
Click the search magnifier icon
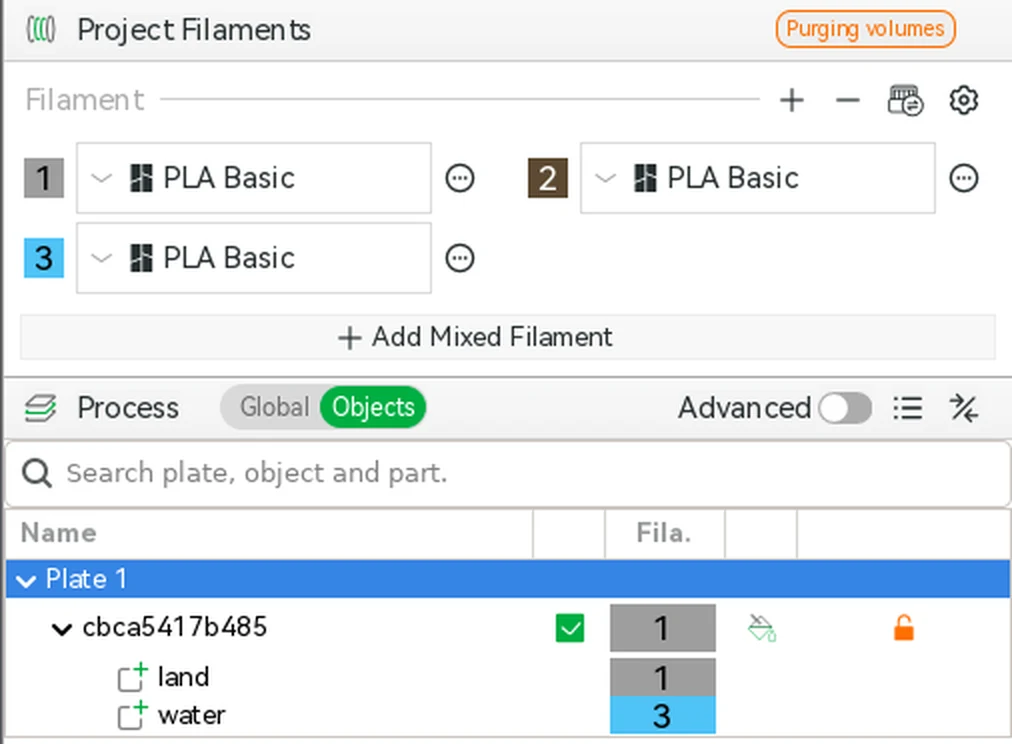[x=37, y=474]
